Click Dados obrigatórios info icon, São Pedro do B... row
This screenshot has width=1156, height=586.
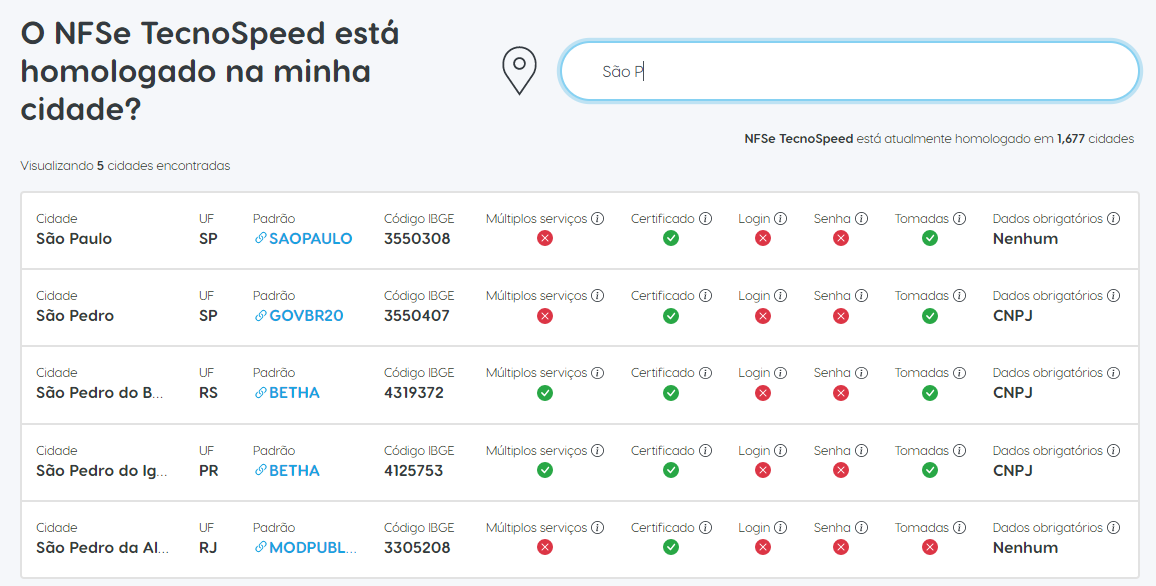click(x=1113, y=373)
